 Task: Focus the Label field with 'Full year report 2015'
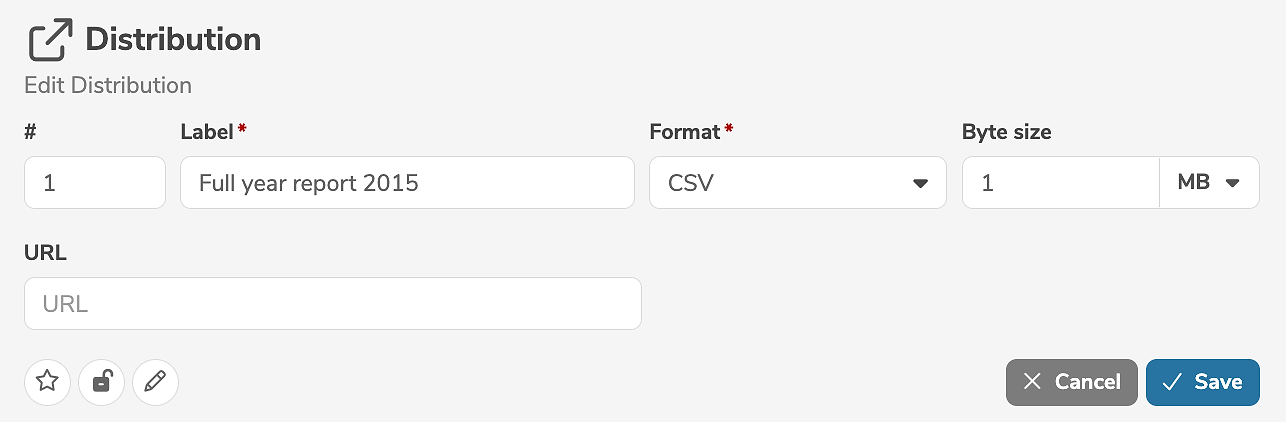[407, 183]
